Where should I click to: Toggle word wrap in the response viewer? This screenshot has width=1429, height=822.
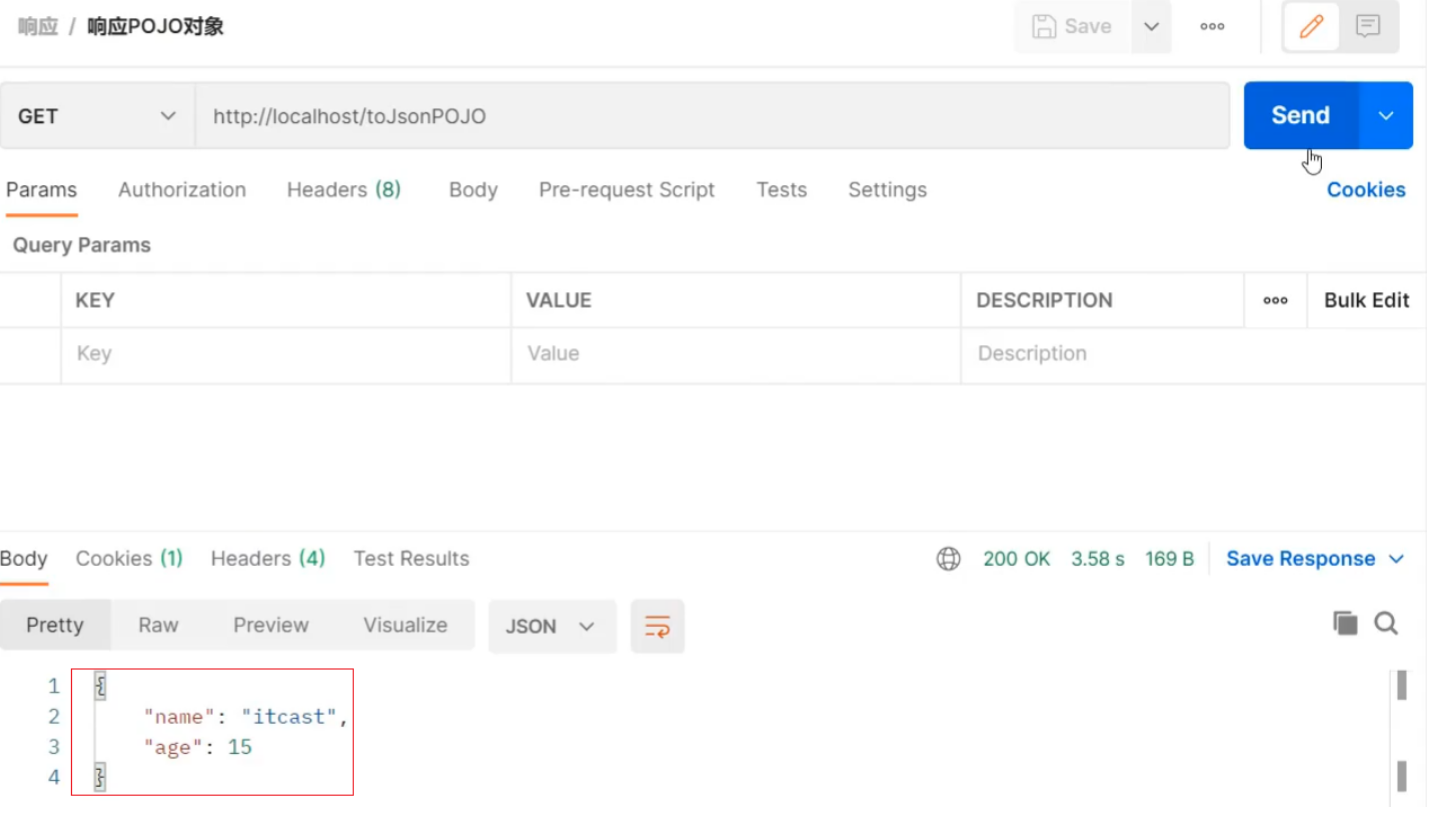(657, 626)
